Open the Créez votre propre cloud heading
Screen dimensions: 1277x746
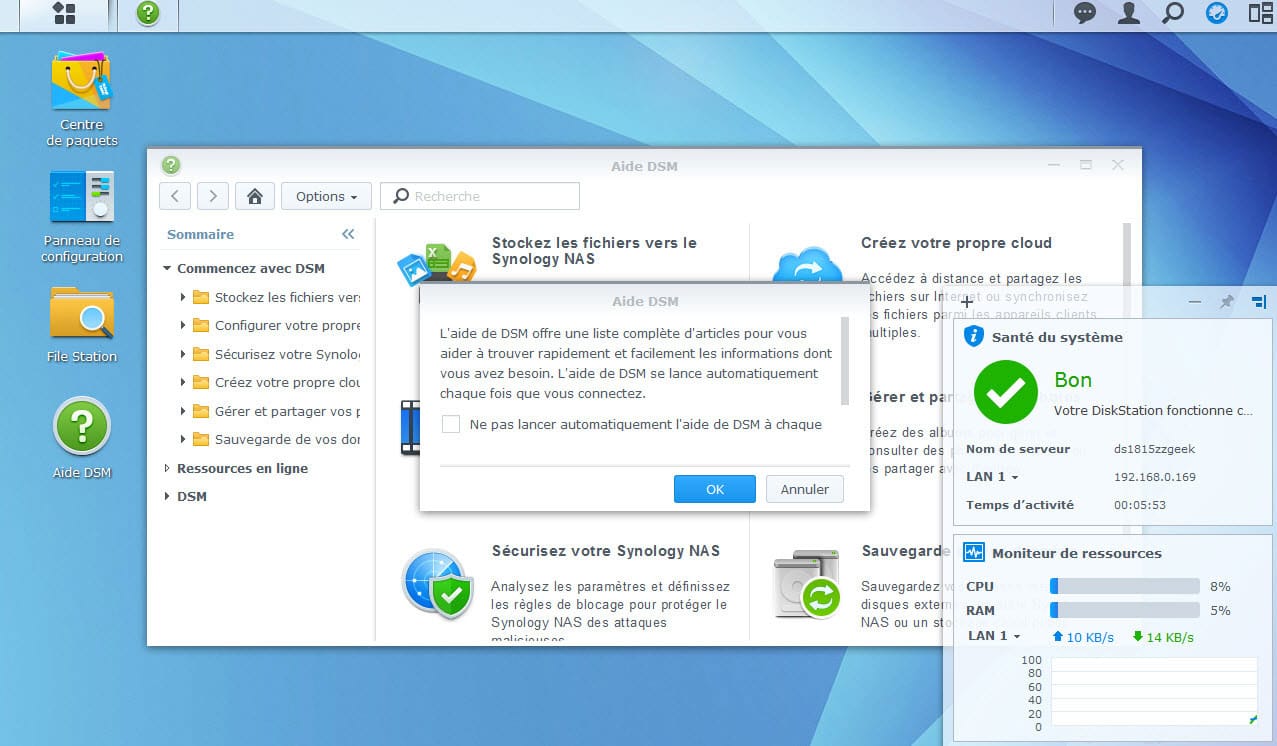point(956,243)
